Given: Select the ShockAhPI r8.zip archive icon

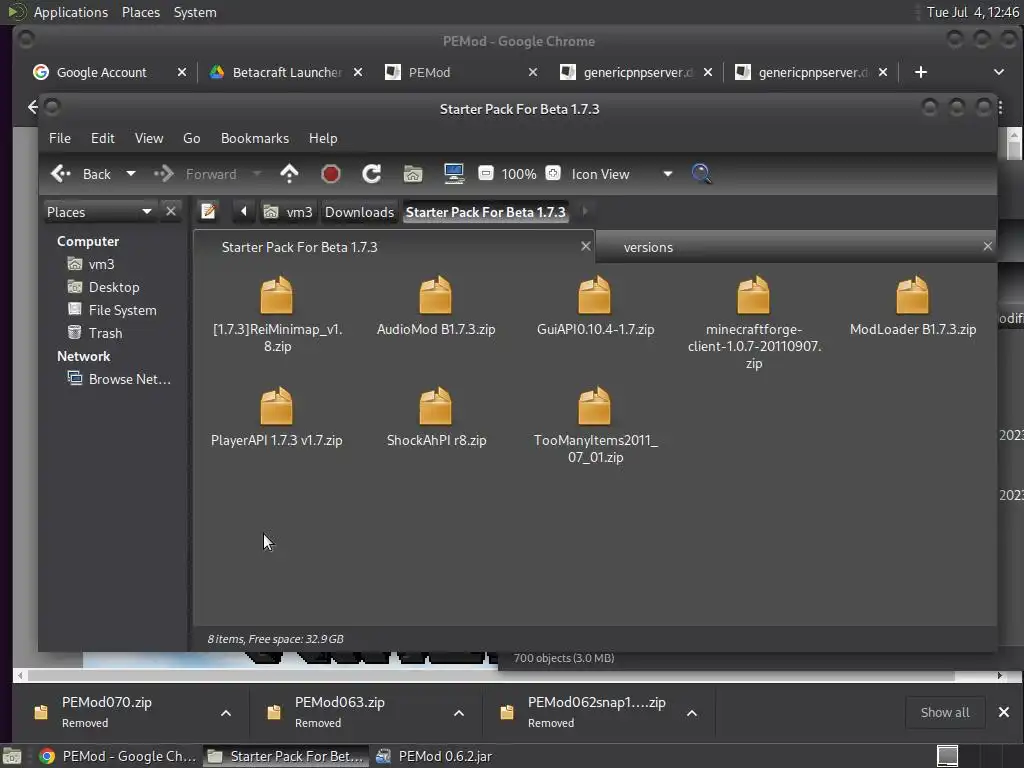Looking at the screenshot, I should click(436, 406).
